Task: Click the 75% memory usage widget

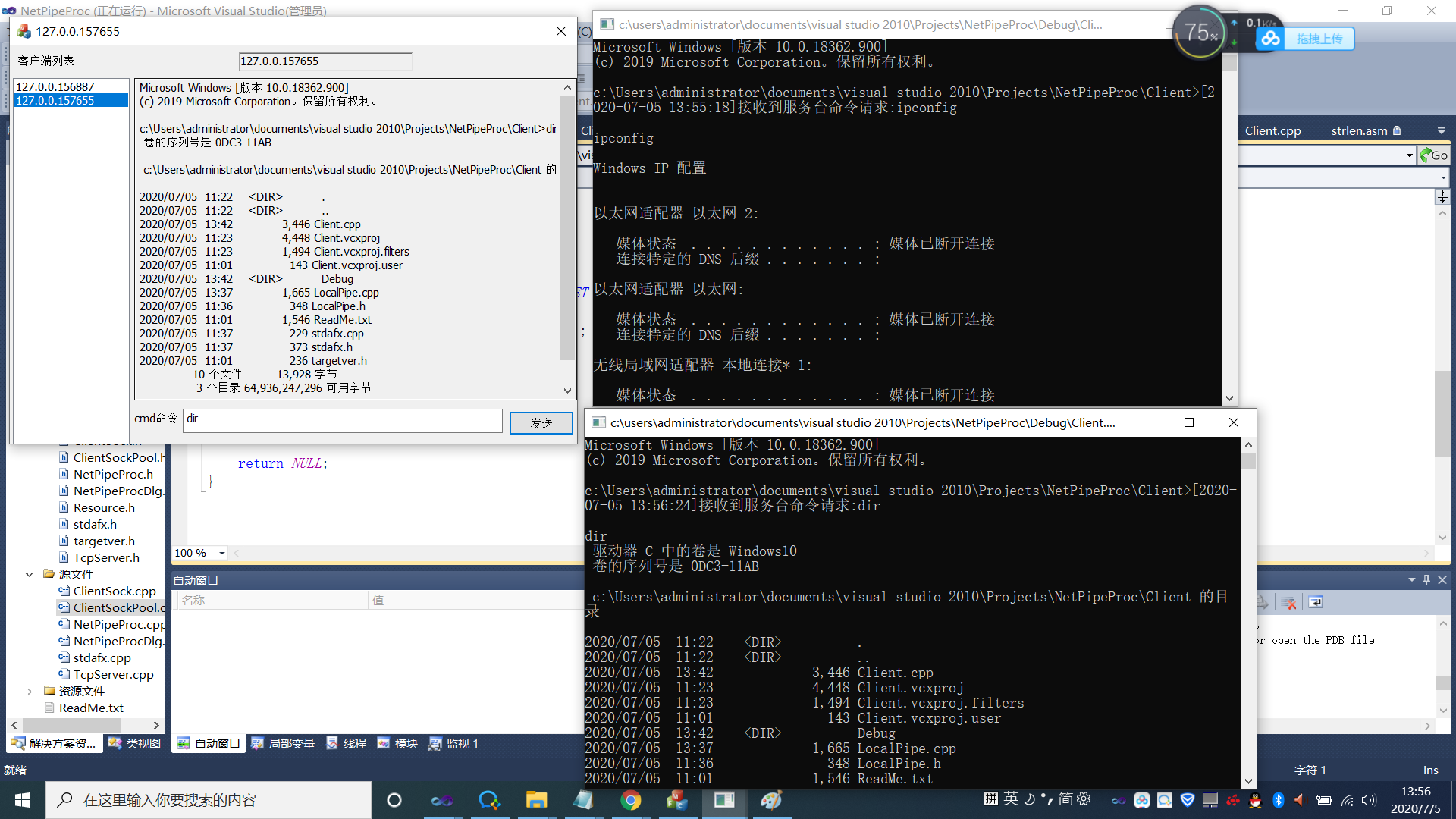Action: pos(1200,32)
